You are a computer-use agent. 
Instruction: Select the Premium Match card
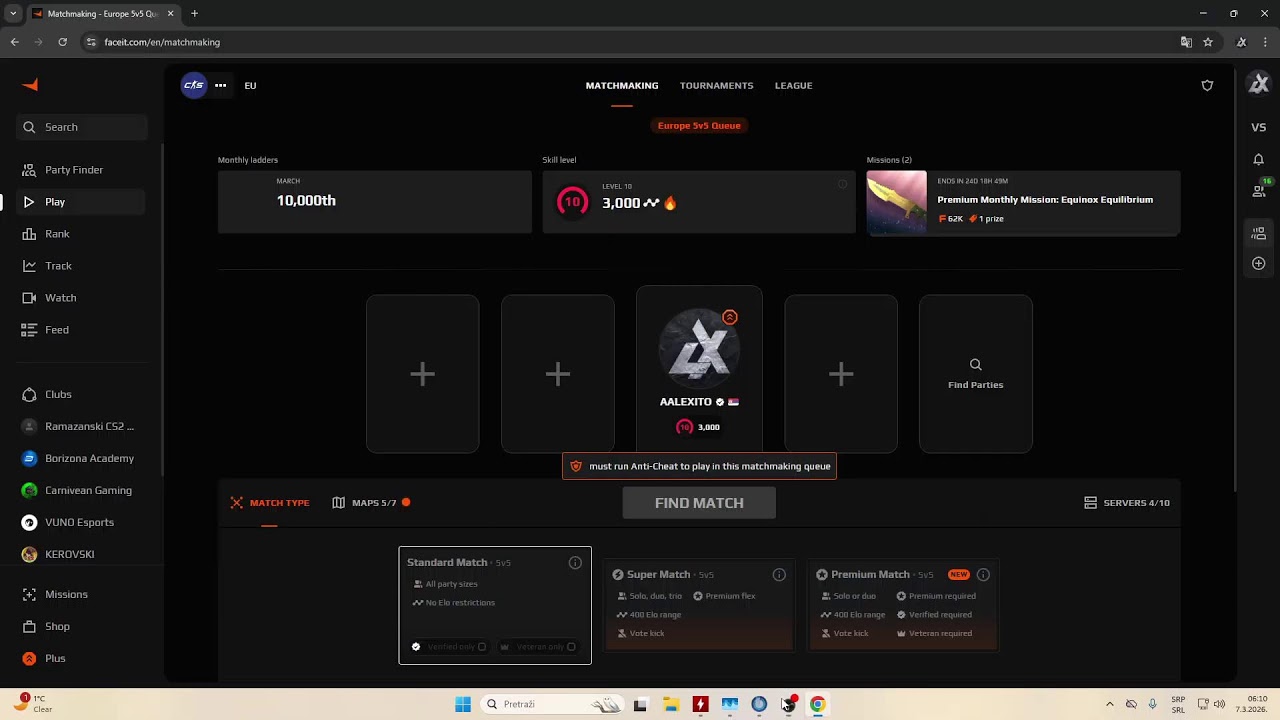pyautogui.click(x=903, y=605)
